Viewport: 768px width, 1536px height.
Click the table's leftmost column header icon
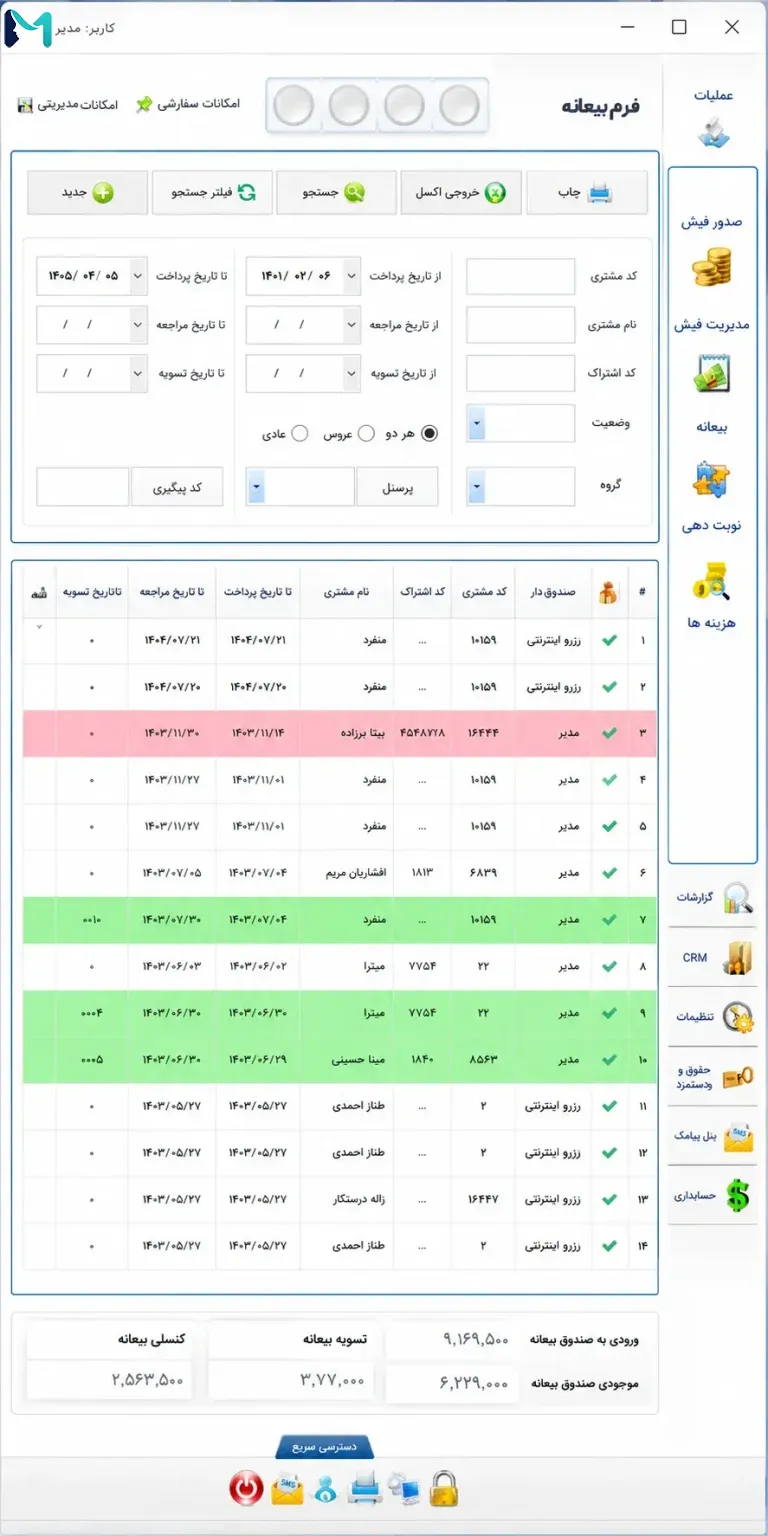pyautogui.click(x=39, y=593)
